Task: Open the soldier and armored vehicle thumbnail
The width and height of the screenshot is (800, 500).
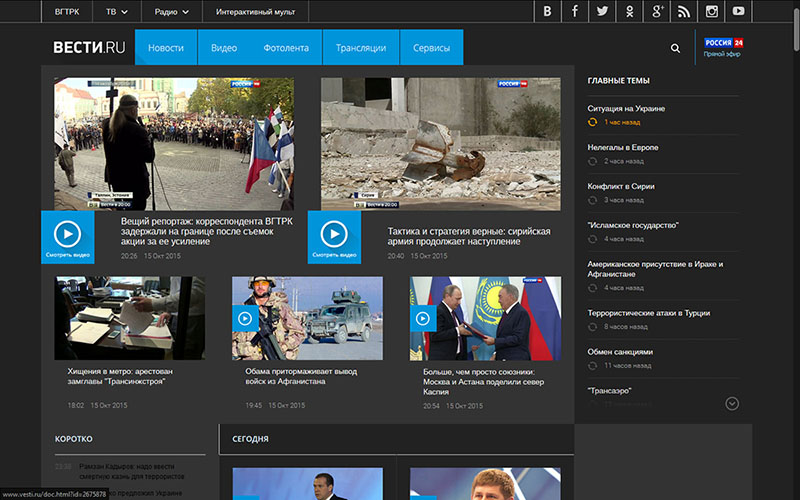Action: point(307,318)
